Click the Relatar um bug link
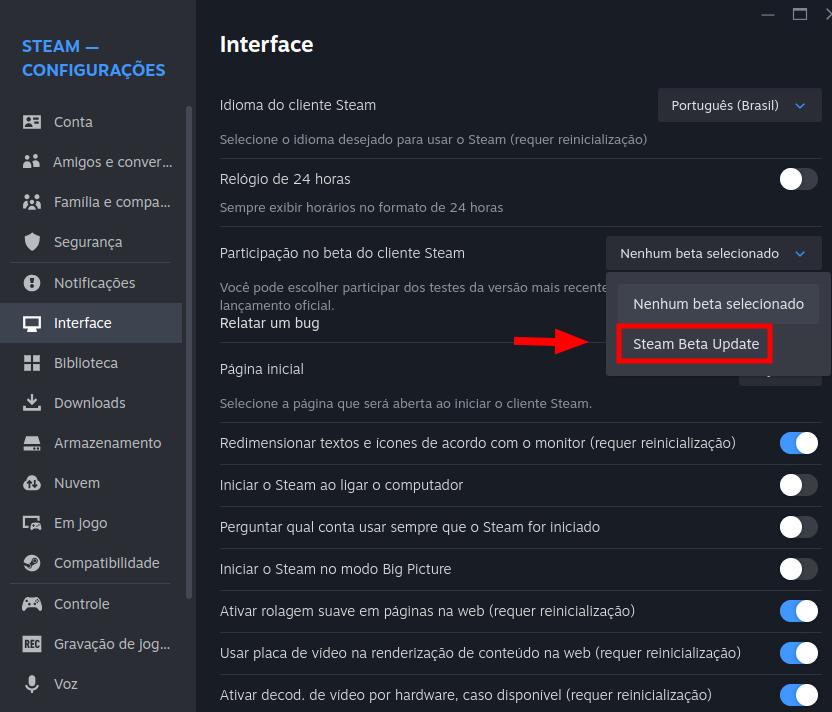832x712 pixels. click(x=270, y=323)
